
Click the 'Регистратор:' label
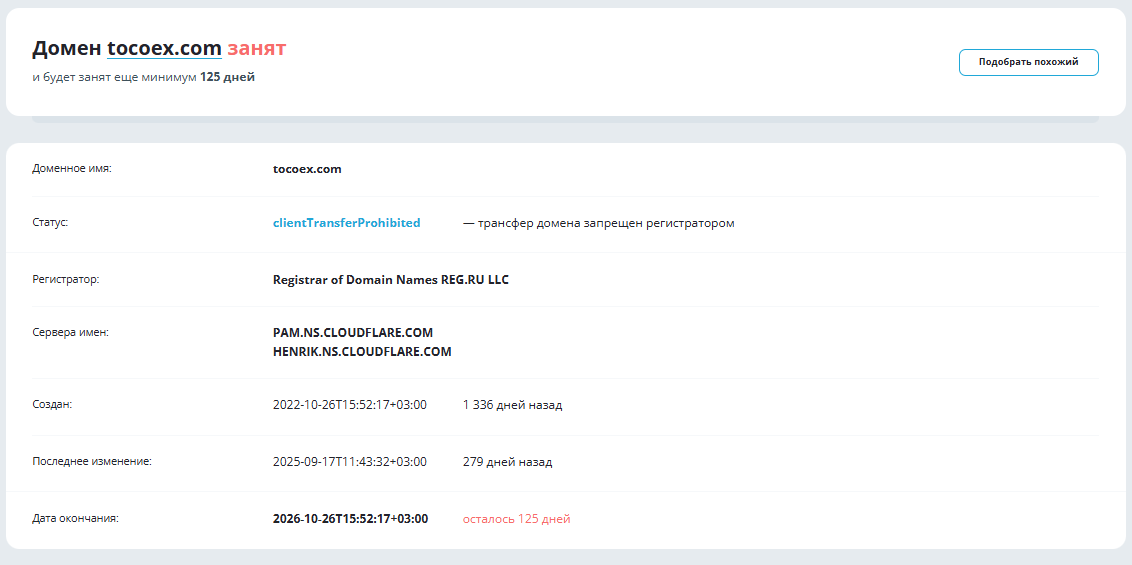coord(66,279)
